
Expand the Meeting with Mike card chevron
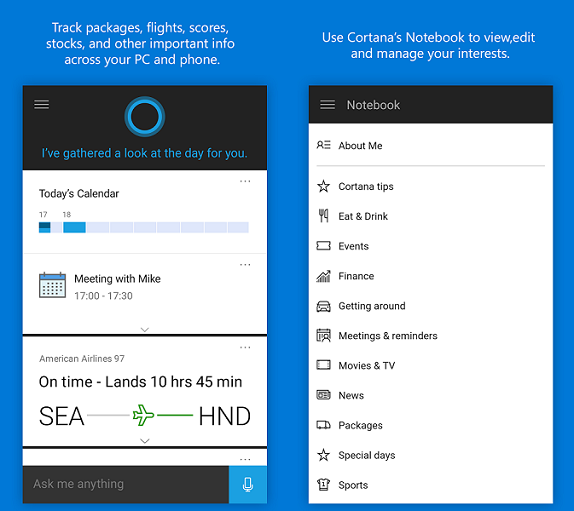[x=145, y=330]
